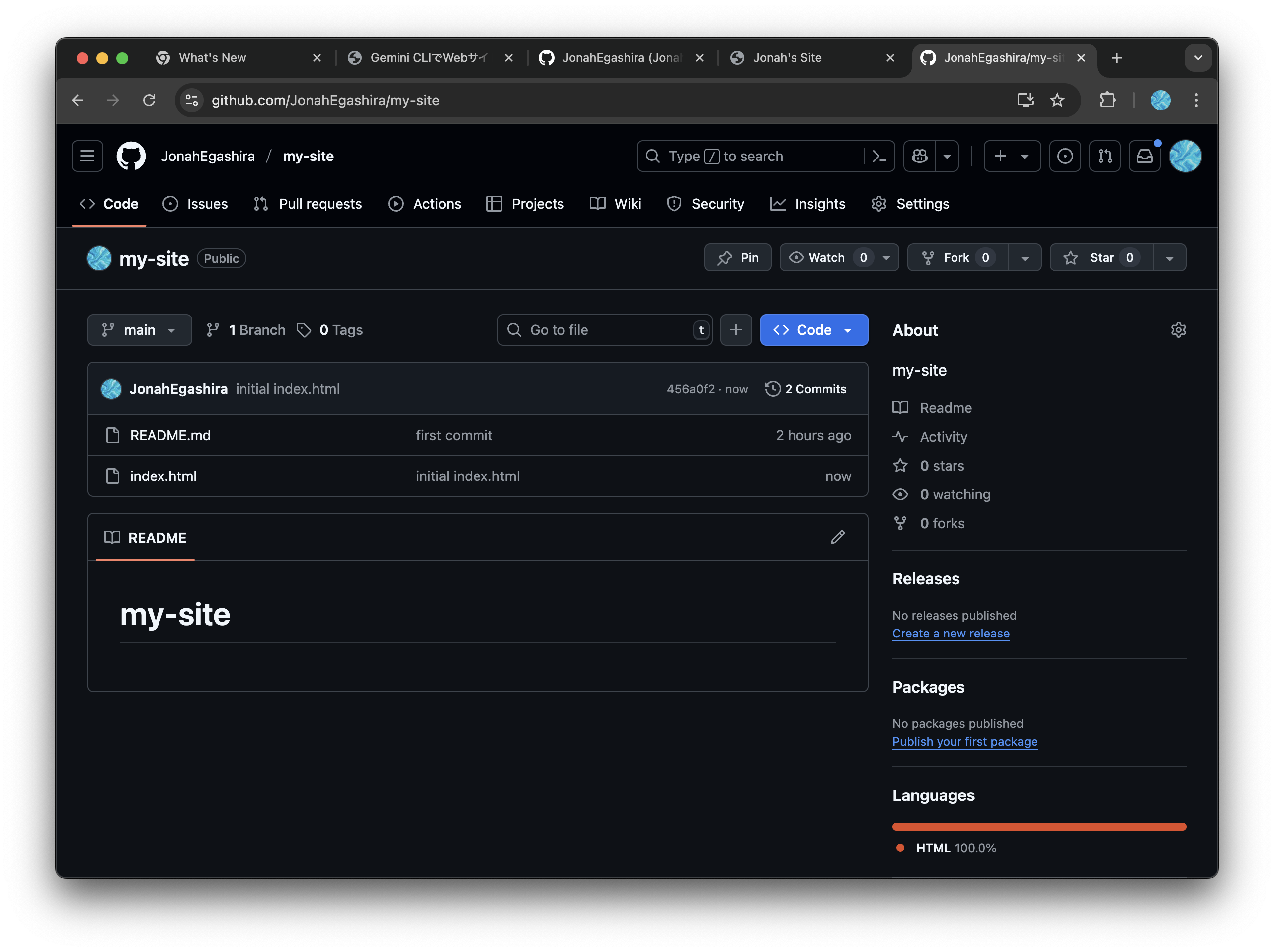The height and width of the screenshot is (952, 1274).
Task: Open the About section settings gear
Action: tap(1178, 329)
